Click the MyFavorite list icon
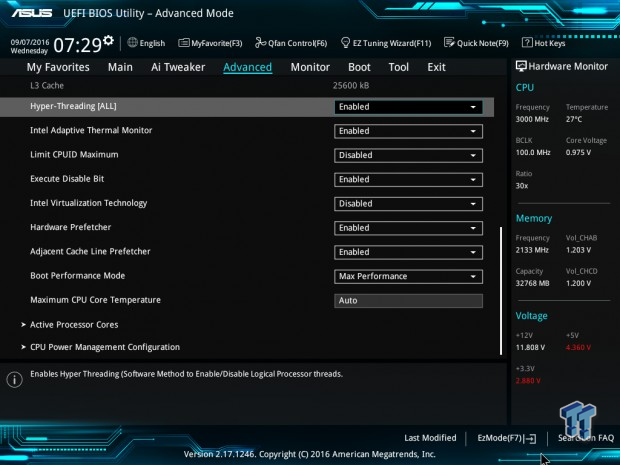 click(184, 43)
